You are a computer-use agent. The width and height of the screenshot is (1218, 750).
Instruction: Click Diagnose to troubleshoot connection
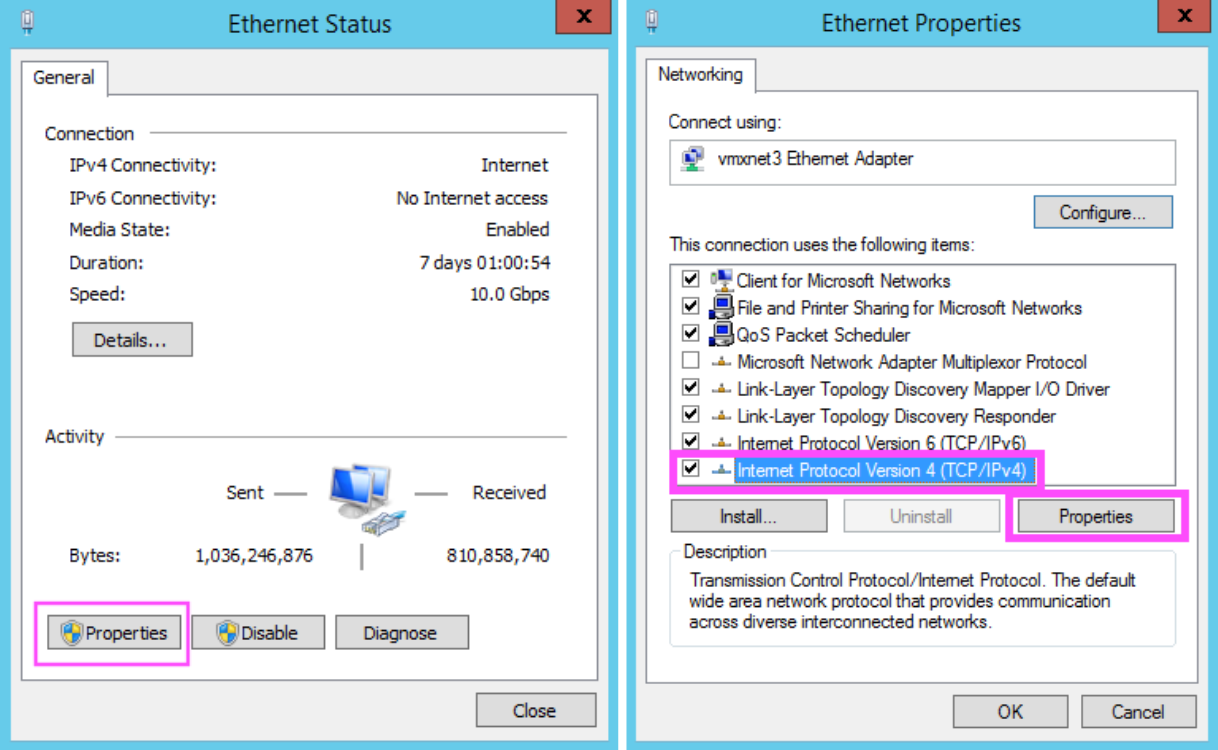click(400, 633)
